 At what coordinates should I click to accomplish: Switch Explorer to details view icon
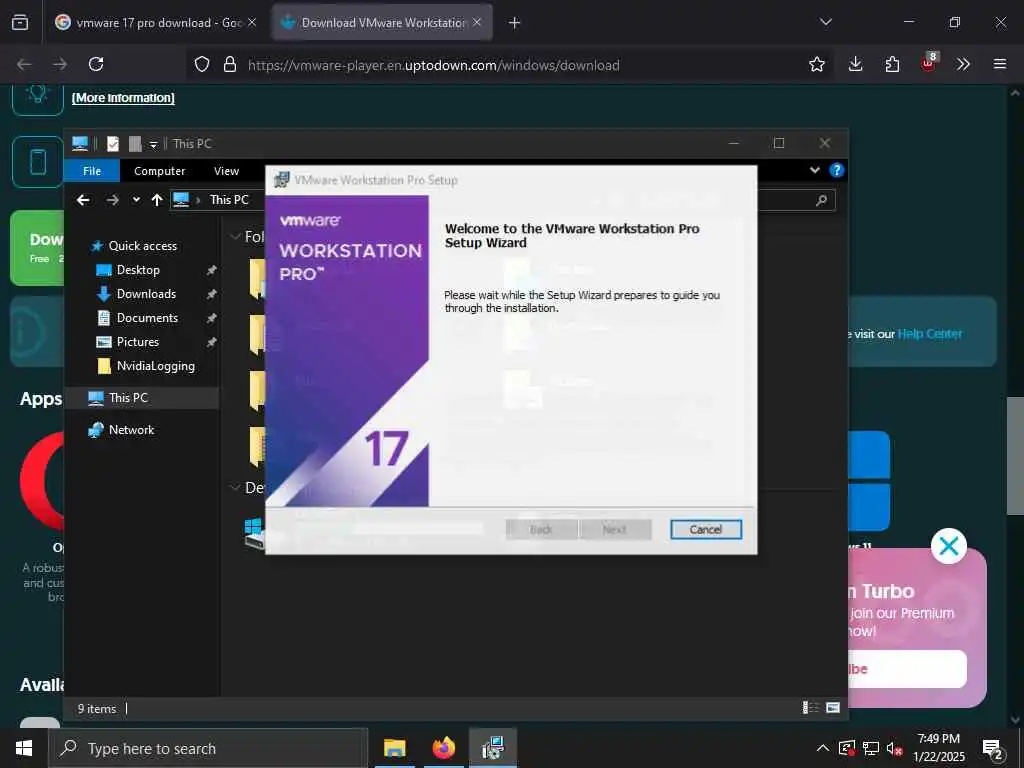810,708
